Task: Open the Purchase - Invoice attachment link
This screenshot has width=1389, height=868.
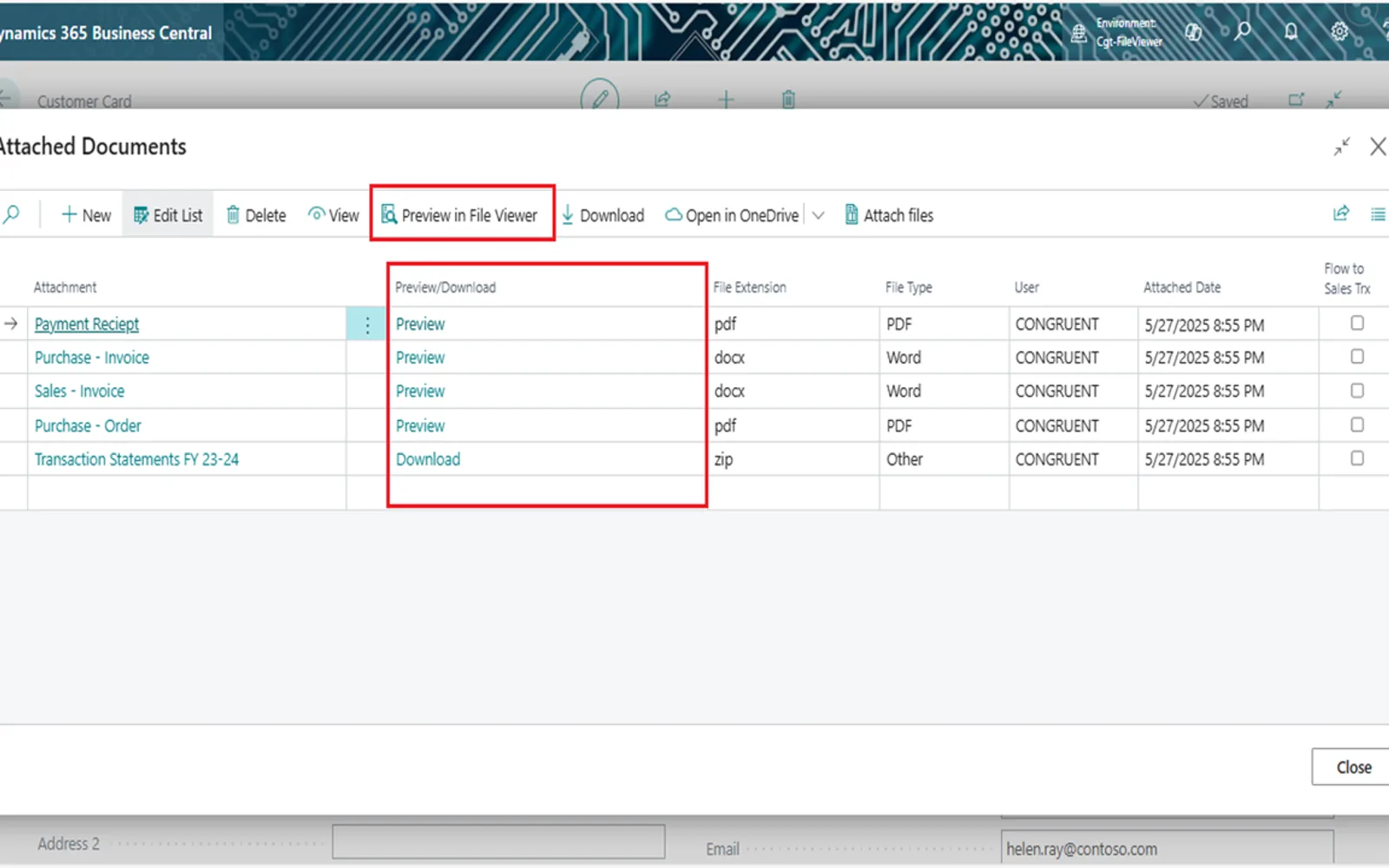Action: [x=92, y=358]
